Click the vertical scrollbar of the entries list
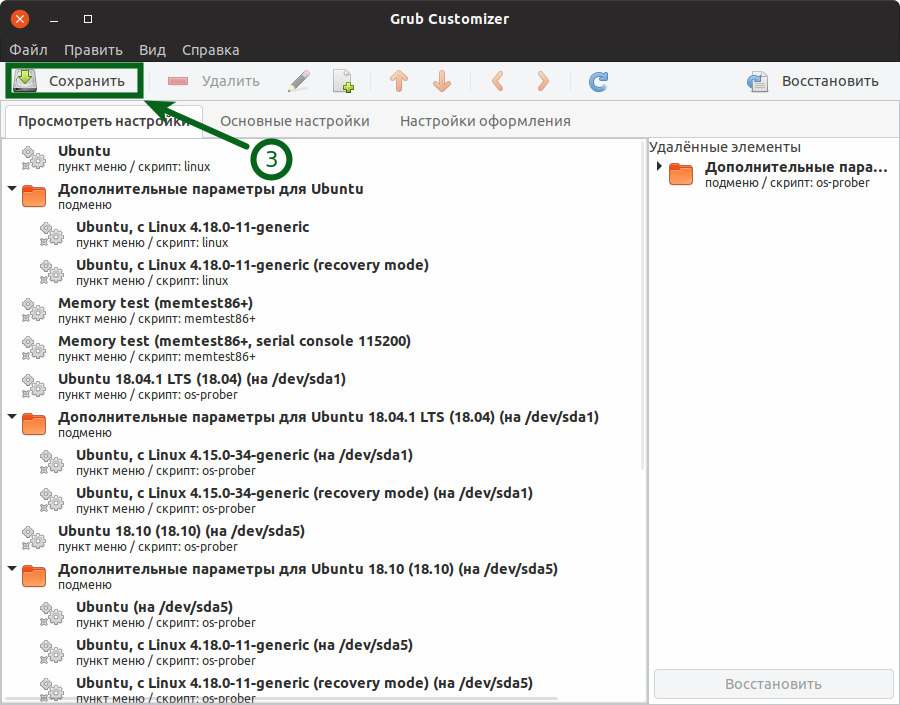Image resolution: width=900 pixels, height=705 pixels. (643, 307)
